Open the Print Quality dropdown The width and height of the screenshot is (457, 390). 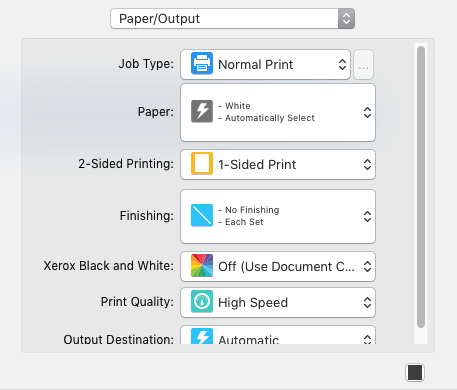pyautogui.click(x=278, y=303)
